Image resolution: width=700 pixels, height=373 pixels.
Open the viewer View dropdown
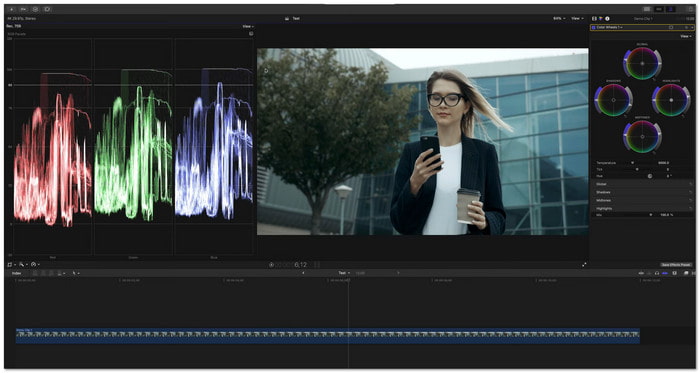(x=577, y=18)
